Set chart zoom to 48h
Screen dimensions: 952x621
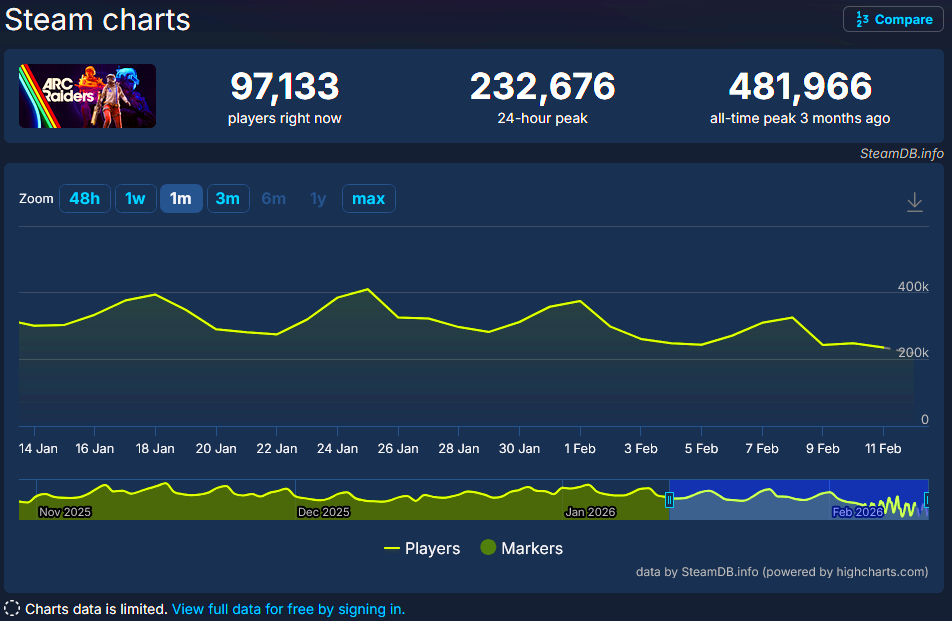tap(84, 199)
